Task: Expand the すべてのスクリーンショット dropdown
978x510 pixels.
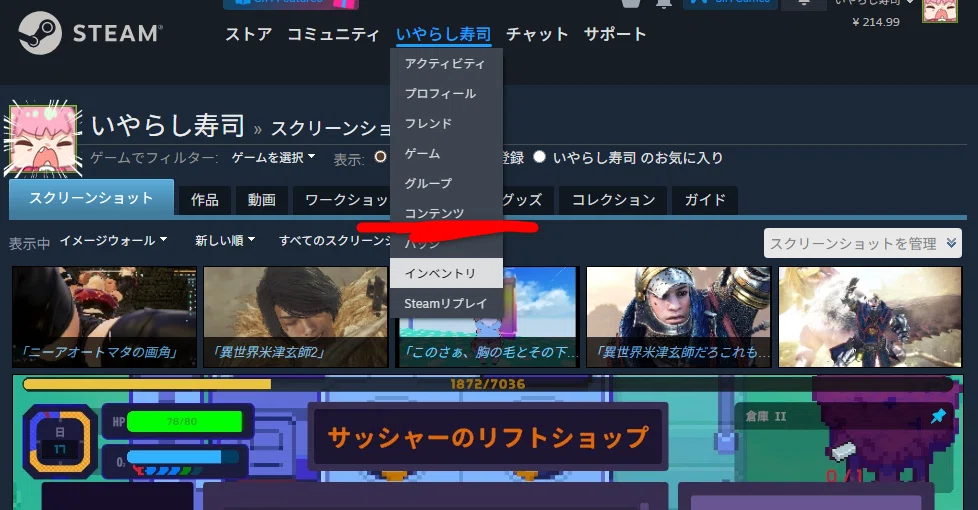Action: point(334,241)
